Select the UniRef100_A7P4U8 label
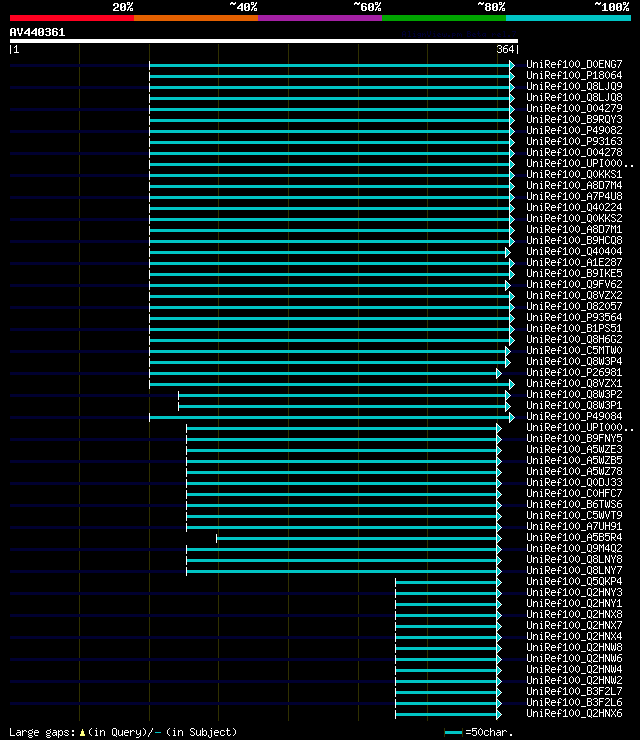Screen dimensions: 640x740 pyautogui.click(x=574, y=196)
